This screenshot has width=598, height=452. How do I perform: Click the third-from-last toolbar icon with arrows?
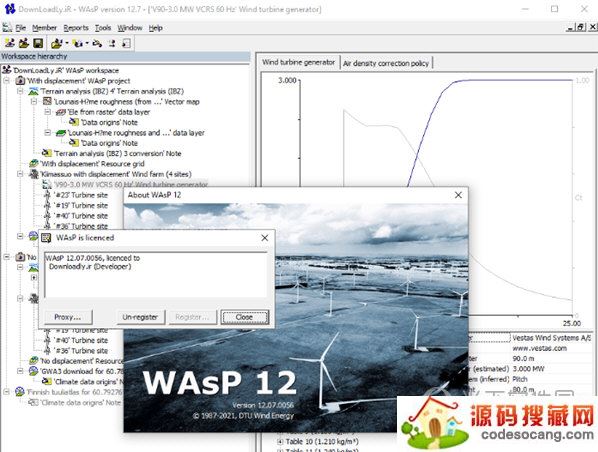pyautogui.click(x=97, y=43)
